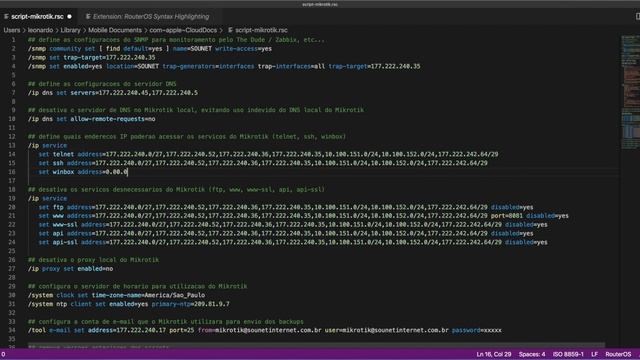Open the Users breadcrumb segment
The height and width of the screenshot is (360, 640).
click(x=12, y=30)
